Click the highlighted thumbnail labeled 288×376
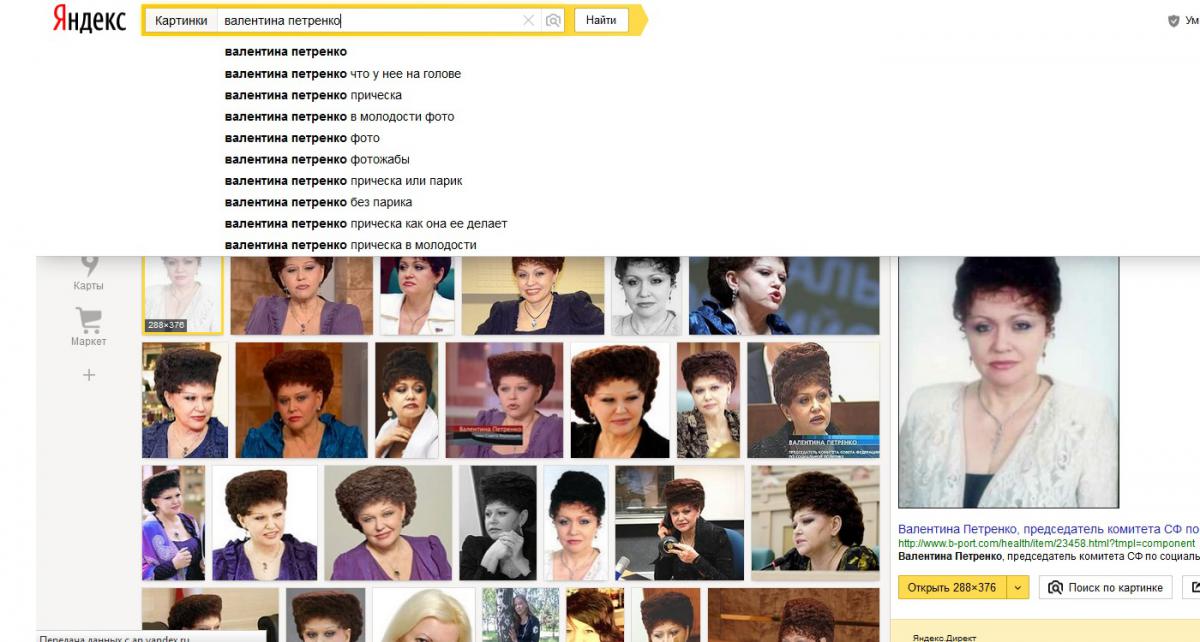This screenshot has width=1200, height=642. point(182,292)
